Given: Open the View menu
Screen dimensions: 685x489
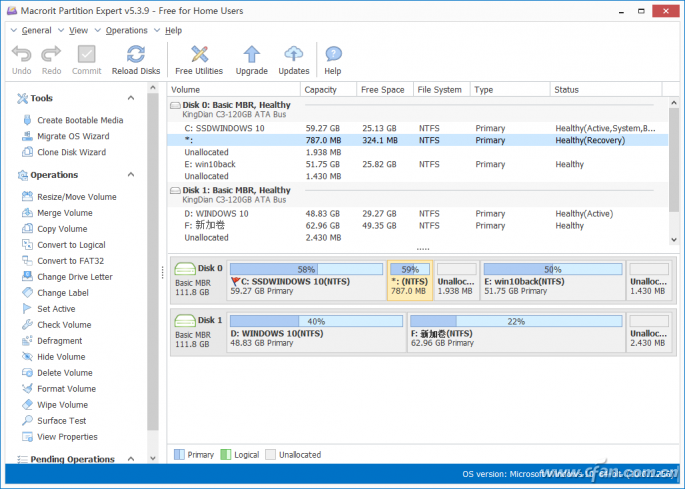Looking at the screenshot, I should 78,31.
